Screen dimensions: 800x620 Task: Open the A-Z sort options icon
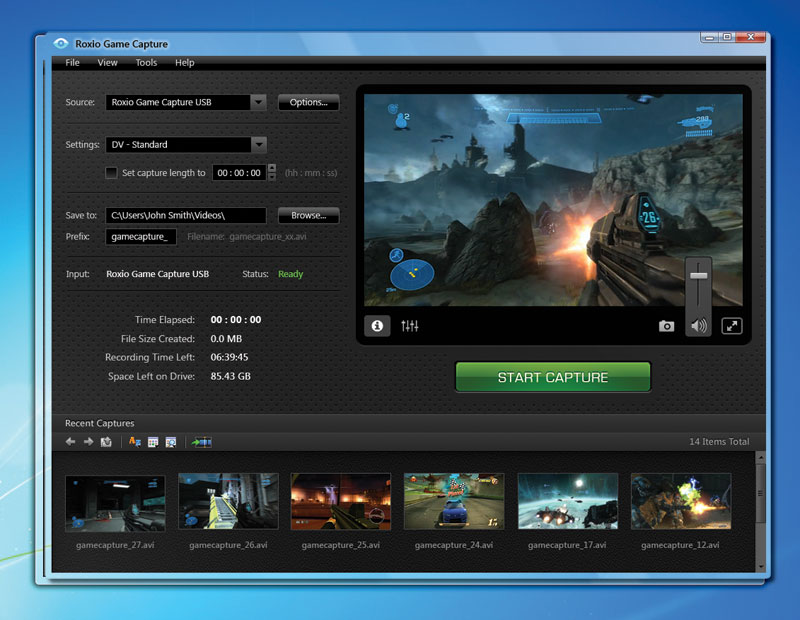pyautogui.click(x=135, y=442)
